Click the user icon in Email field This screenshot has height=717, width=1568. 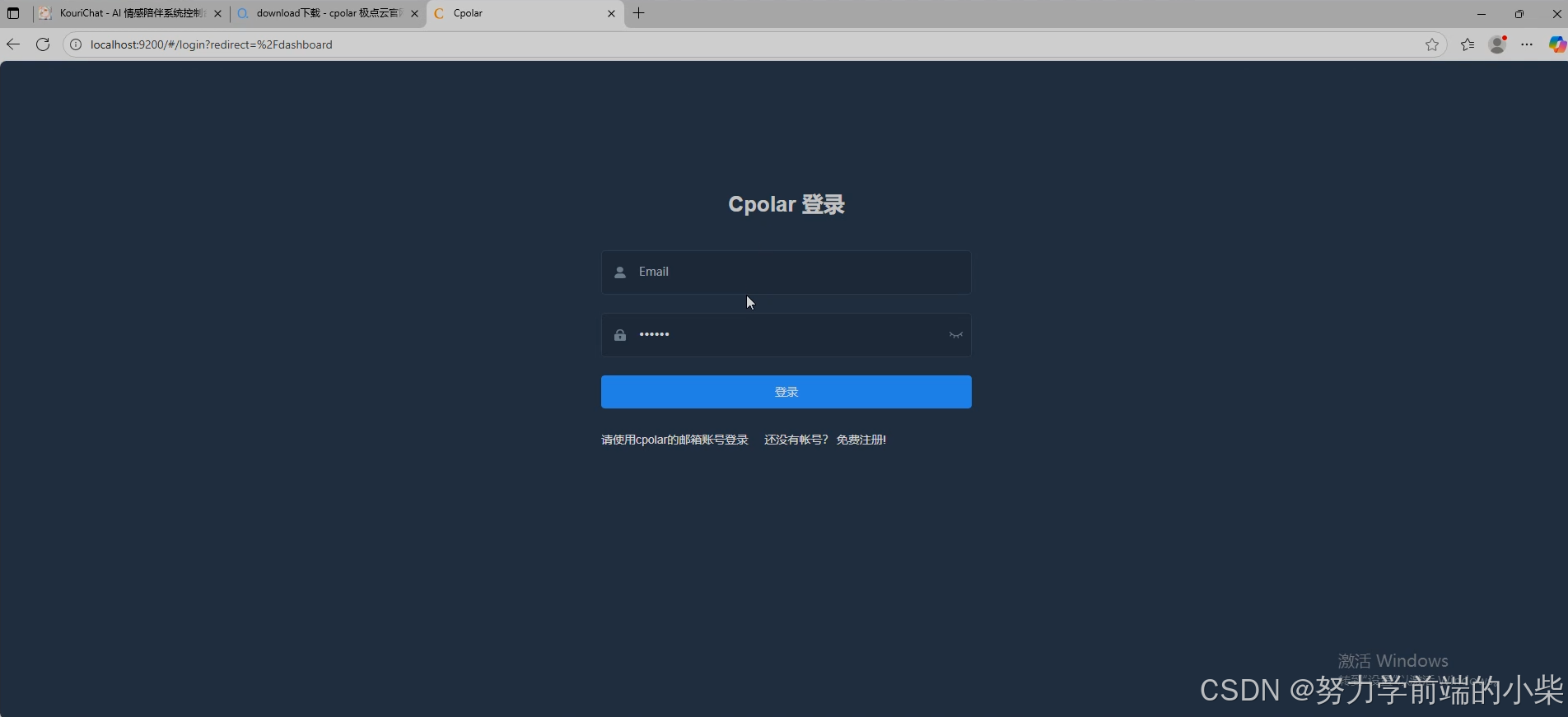click(620, 272)
